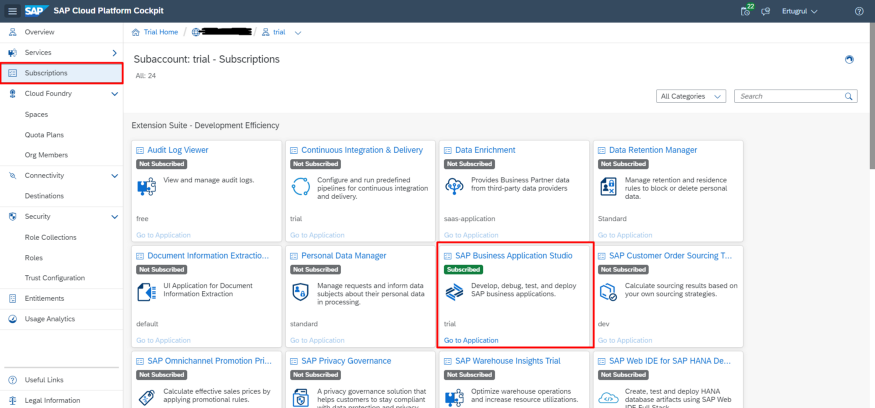Open Cloud Foundry sidebar item
875x408 pixels.
click(x=48, y=94)
